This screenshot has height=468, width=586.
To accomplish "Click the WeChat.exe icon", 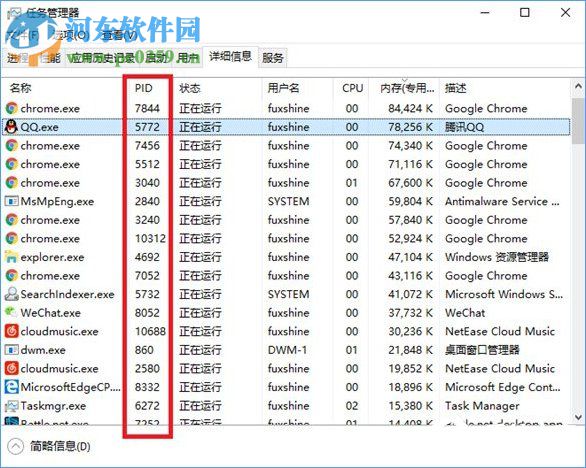I will pyautogui.click(x=11, y=312).
